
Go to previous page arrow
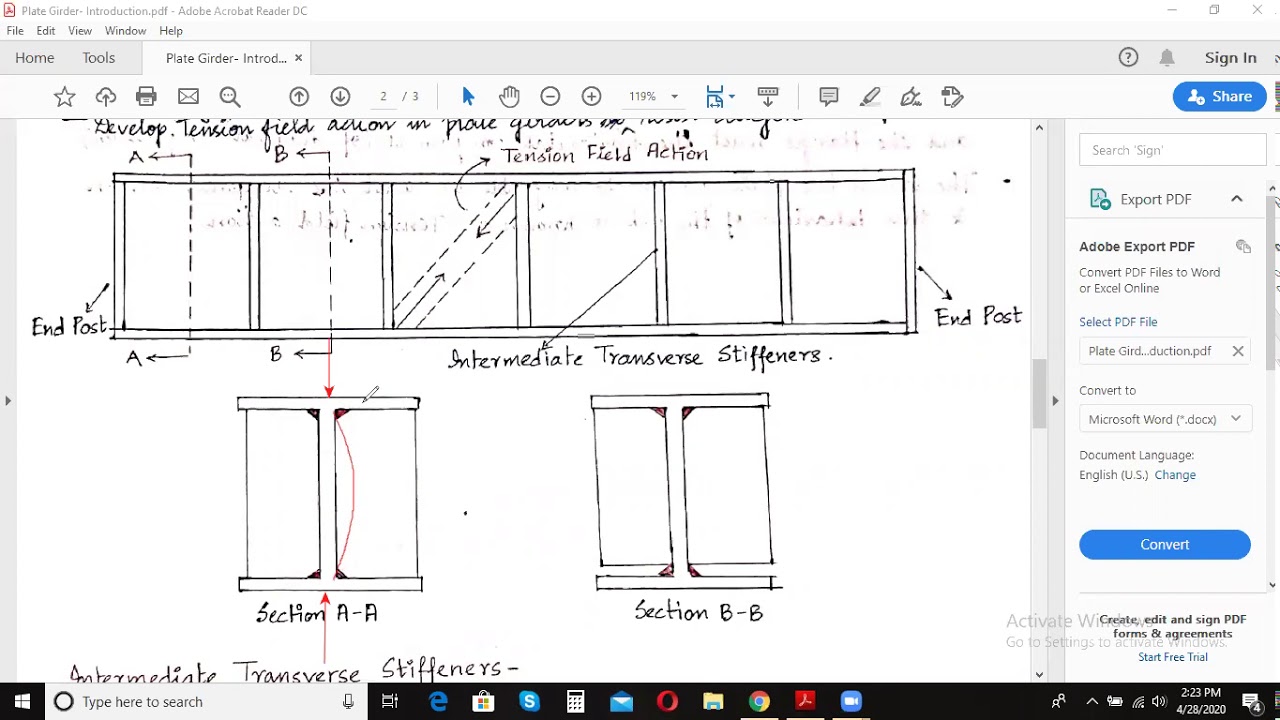(299, 97)
